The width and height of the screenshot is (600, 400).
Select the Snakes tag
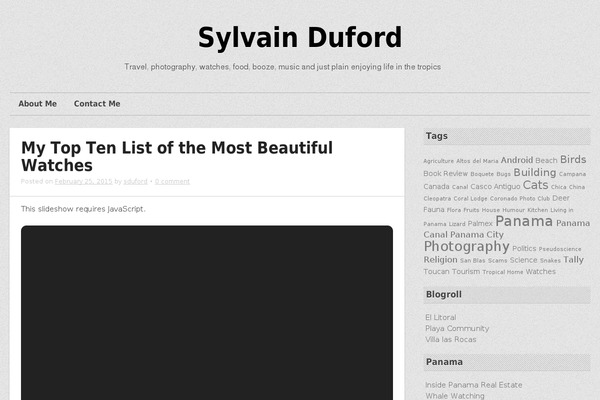(550, 261)
